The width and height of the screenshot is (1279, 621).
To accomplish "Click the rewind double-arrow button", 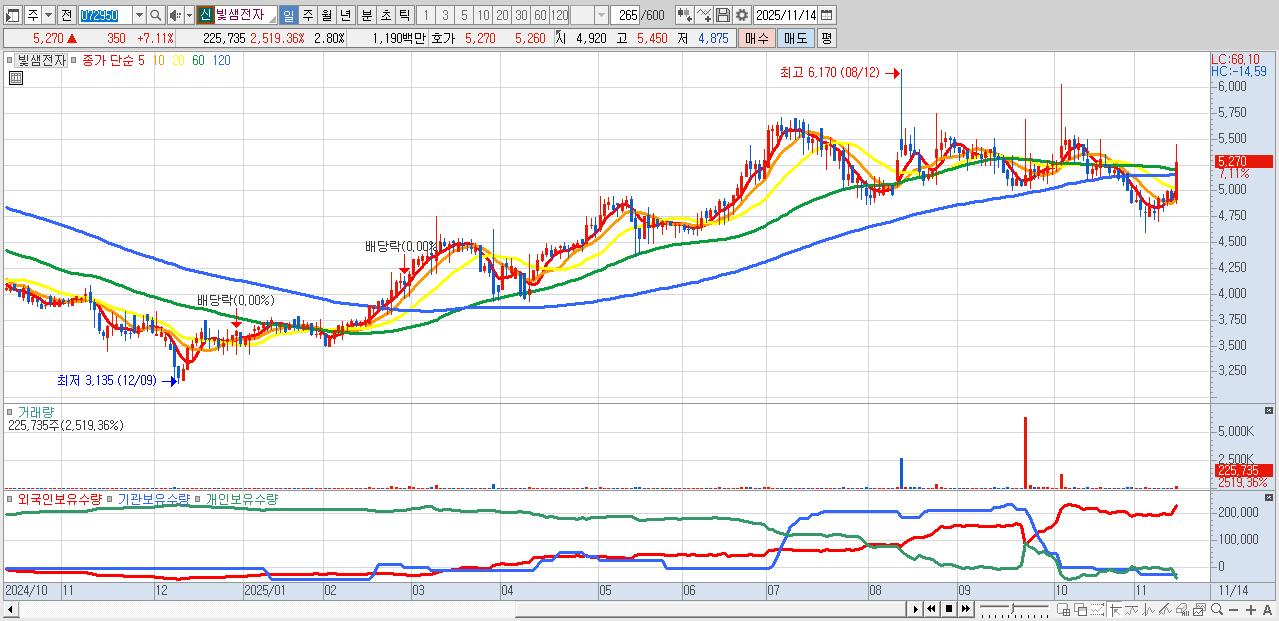I will coord(932,609).
